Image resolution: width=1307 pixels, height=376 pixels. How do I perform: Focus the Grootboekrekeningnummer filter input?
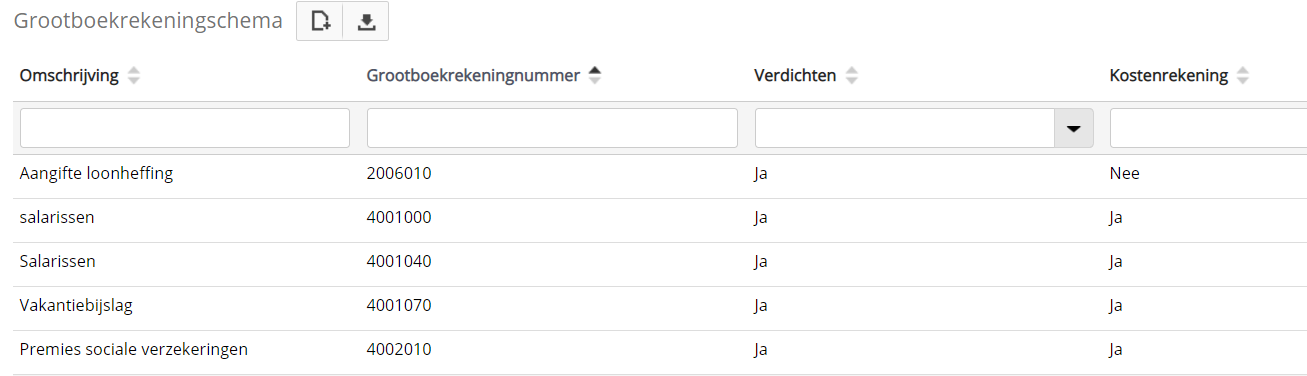(552, 128)
